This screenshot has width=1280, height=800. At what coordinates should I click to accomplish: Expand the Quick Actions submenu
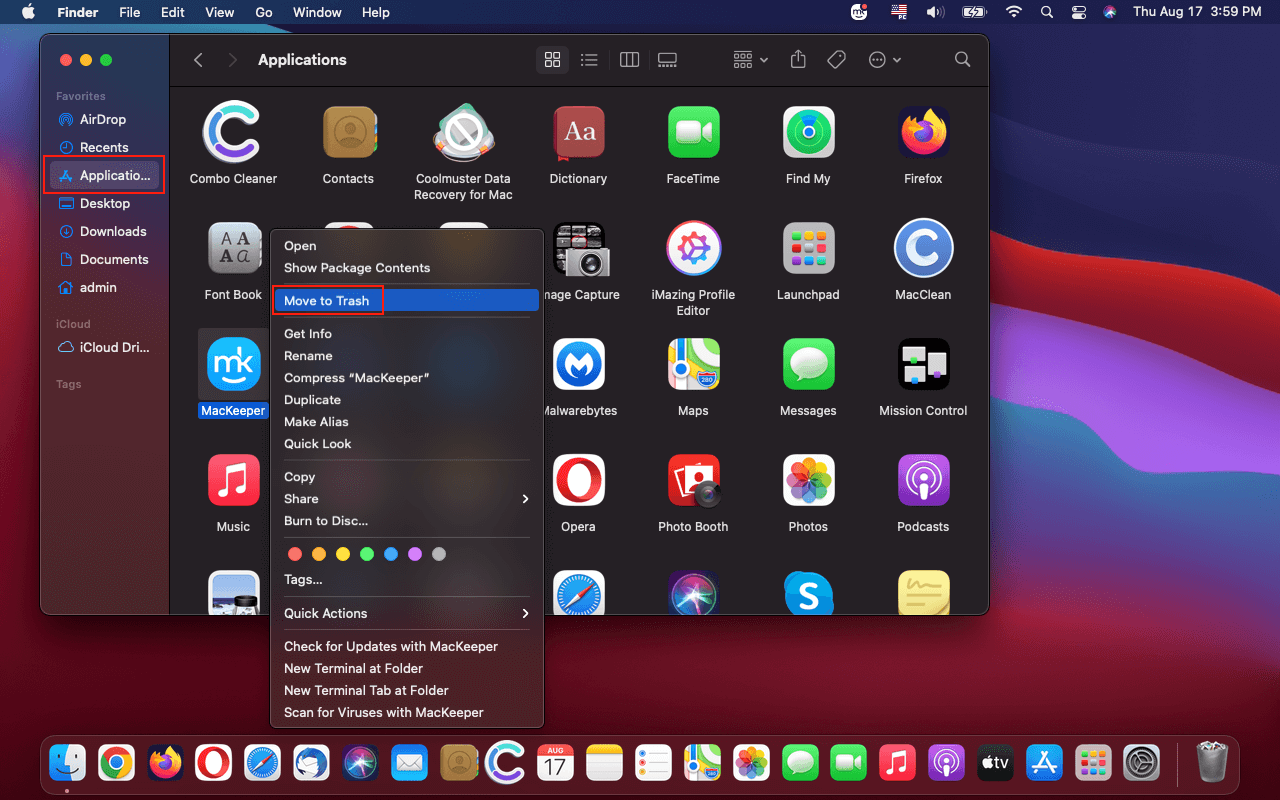405,613
